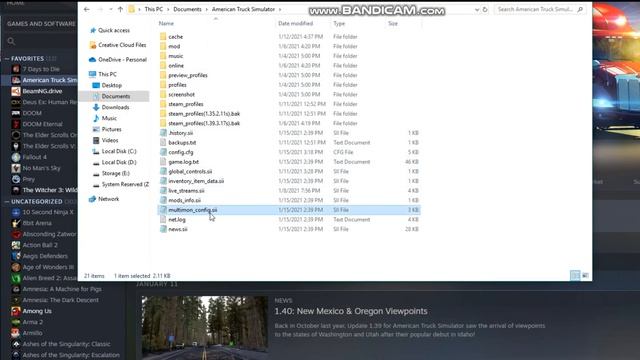
Task: Click the Up one level arrow
Action: pyautogui.click(x=120, y=9)
